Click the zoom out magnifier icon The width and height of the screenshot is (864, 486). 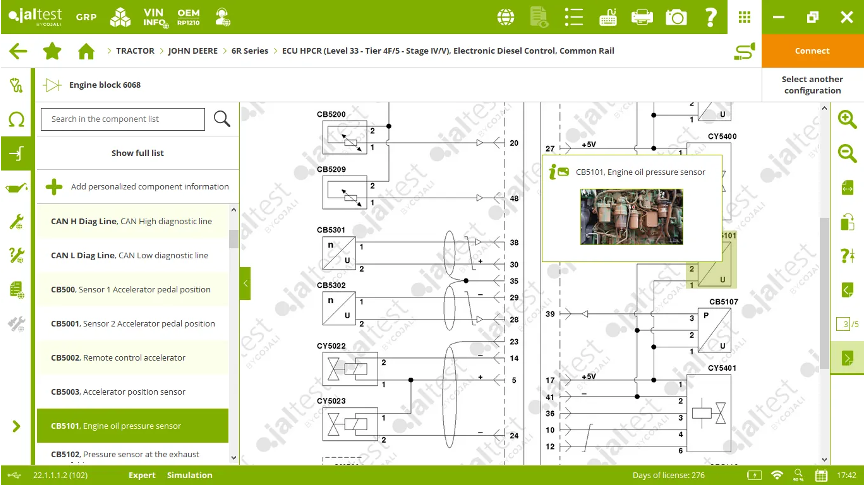[x=847, y=153]
